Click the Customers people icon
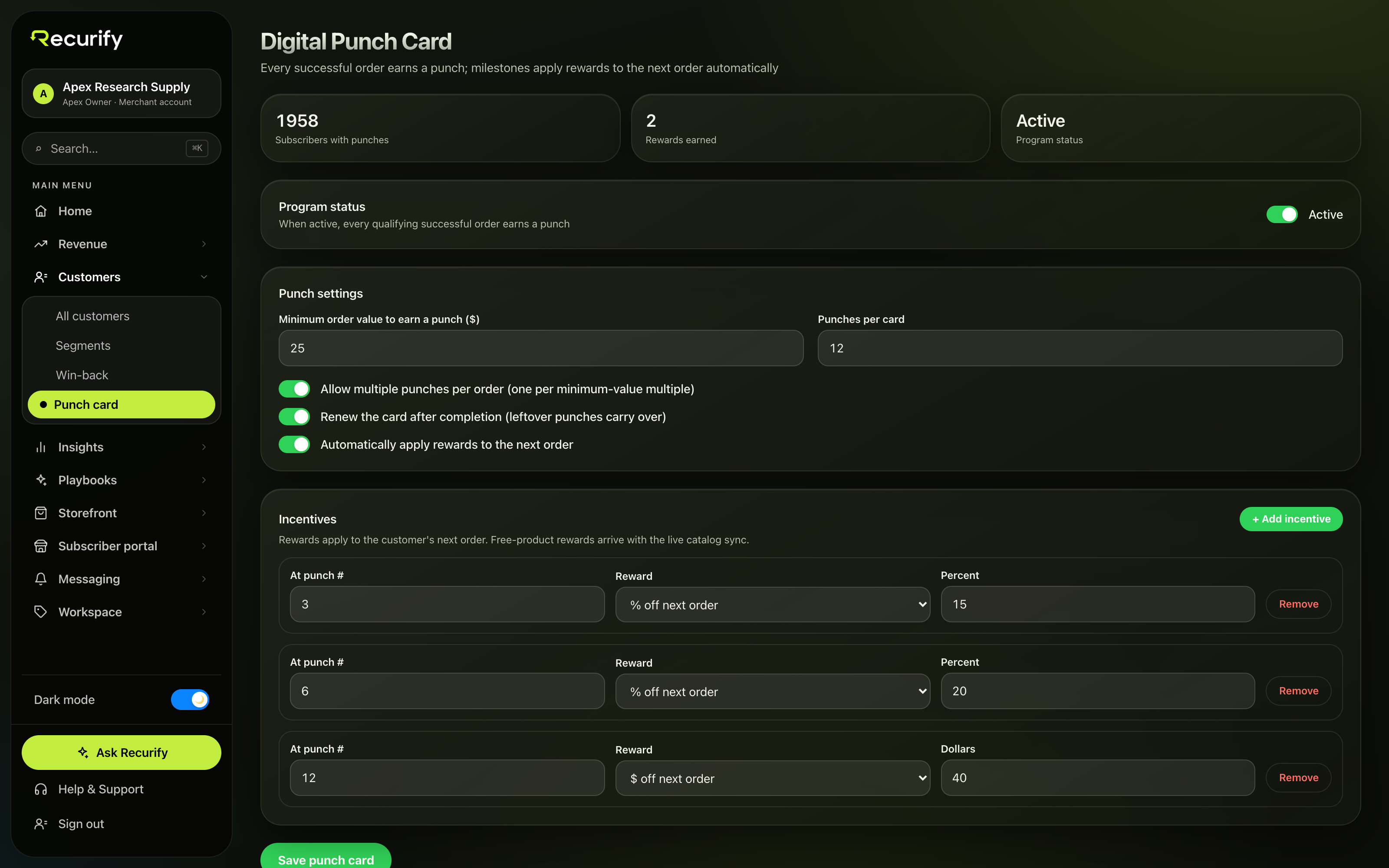 pyautogui.click(x=41, y=277)
